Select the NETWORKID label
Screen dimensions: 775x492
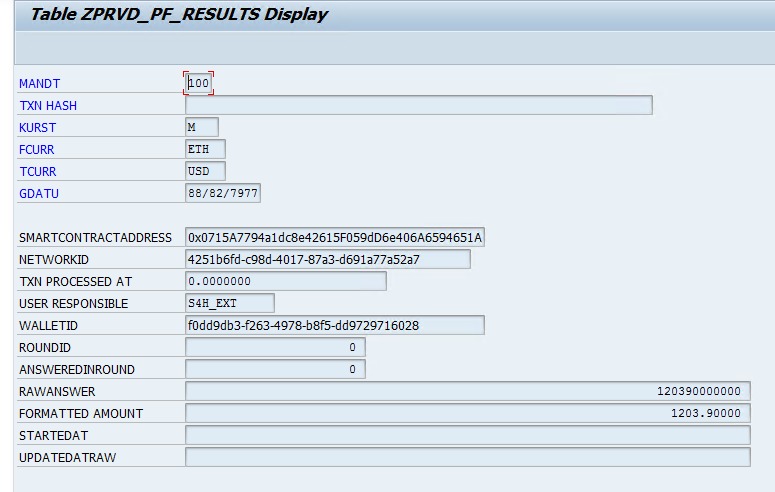tap(54, 260)
